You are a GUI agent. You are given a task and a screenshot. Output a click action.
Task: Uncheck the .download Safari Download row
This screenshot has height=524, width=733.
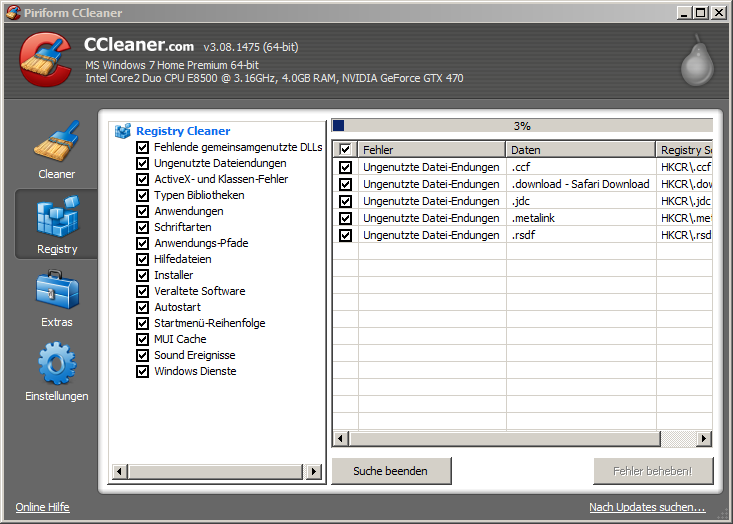point(345,184)
